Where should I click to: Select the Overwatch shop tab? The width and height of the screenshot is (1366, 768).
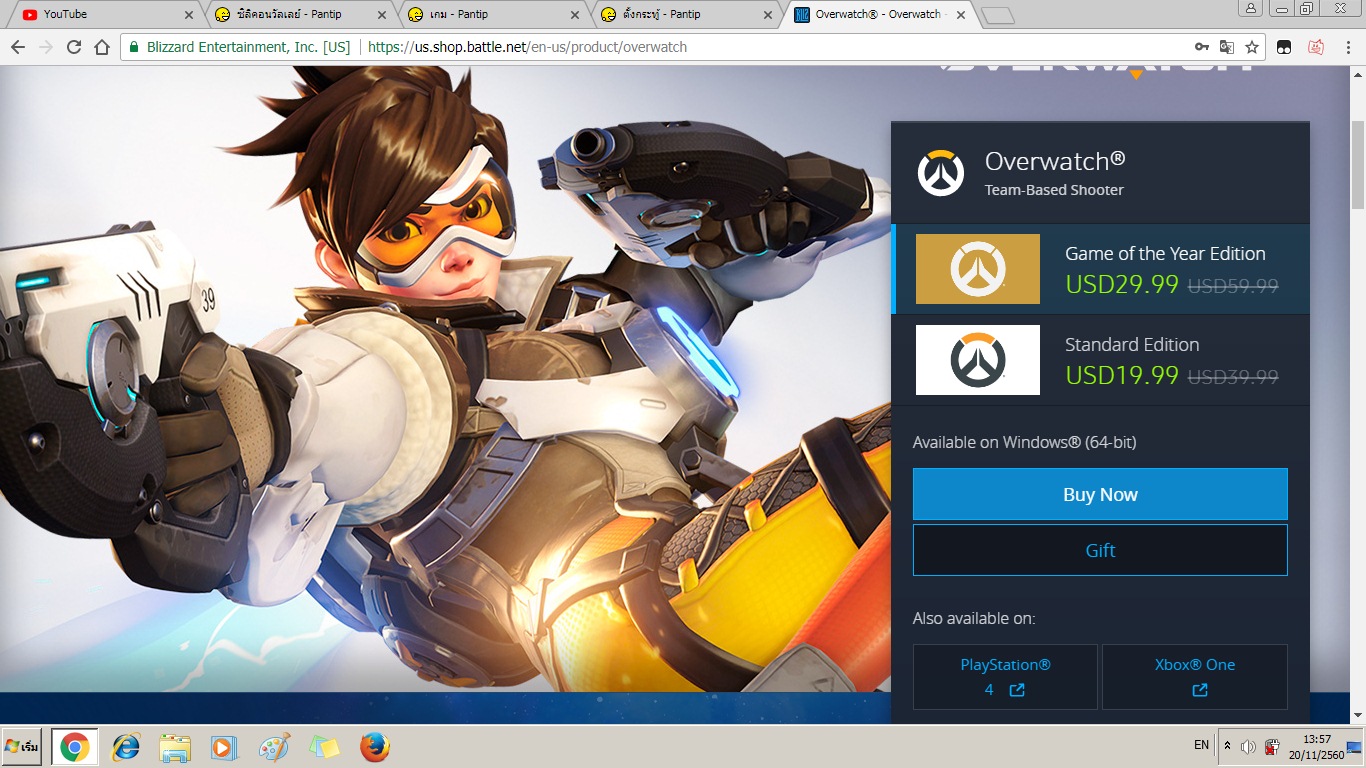tap(879, 15)
